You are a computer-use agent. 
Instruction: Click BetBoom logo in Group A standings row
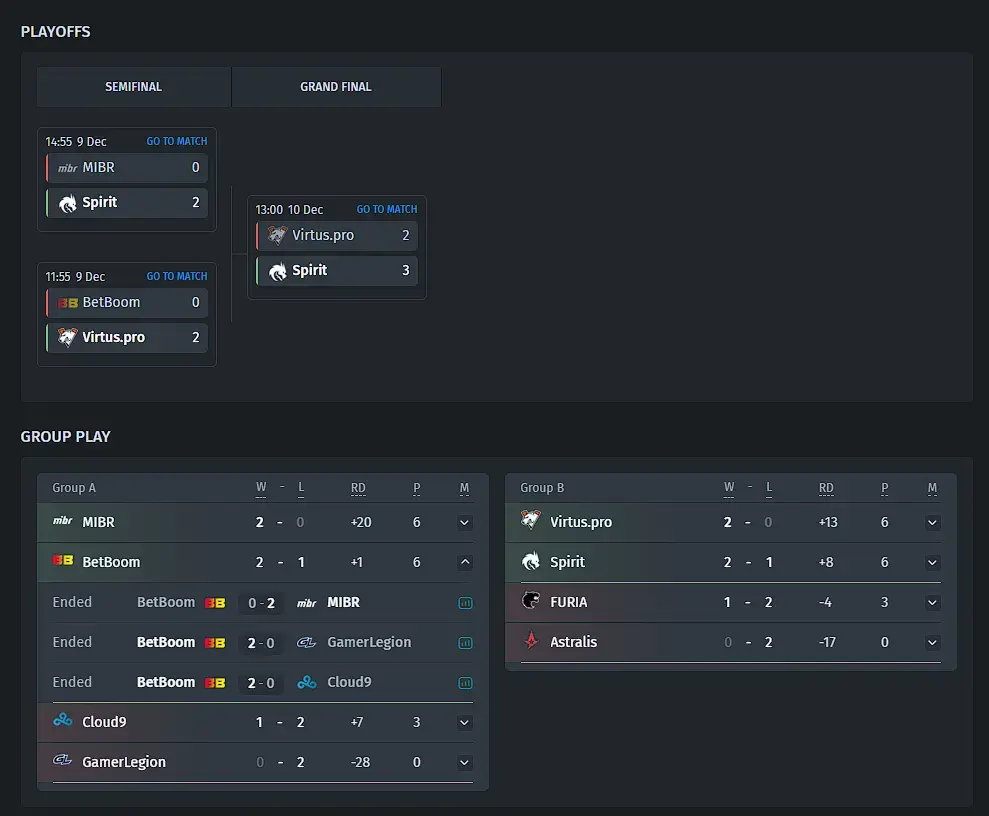tap(62, 560)
